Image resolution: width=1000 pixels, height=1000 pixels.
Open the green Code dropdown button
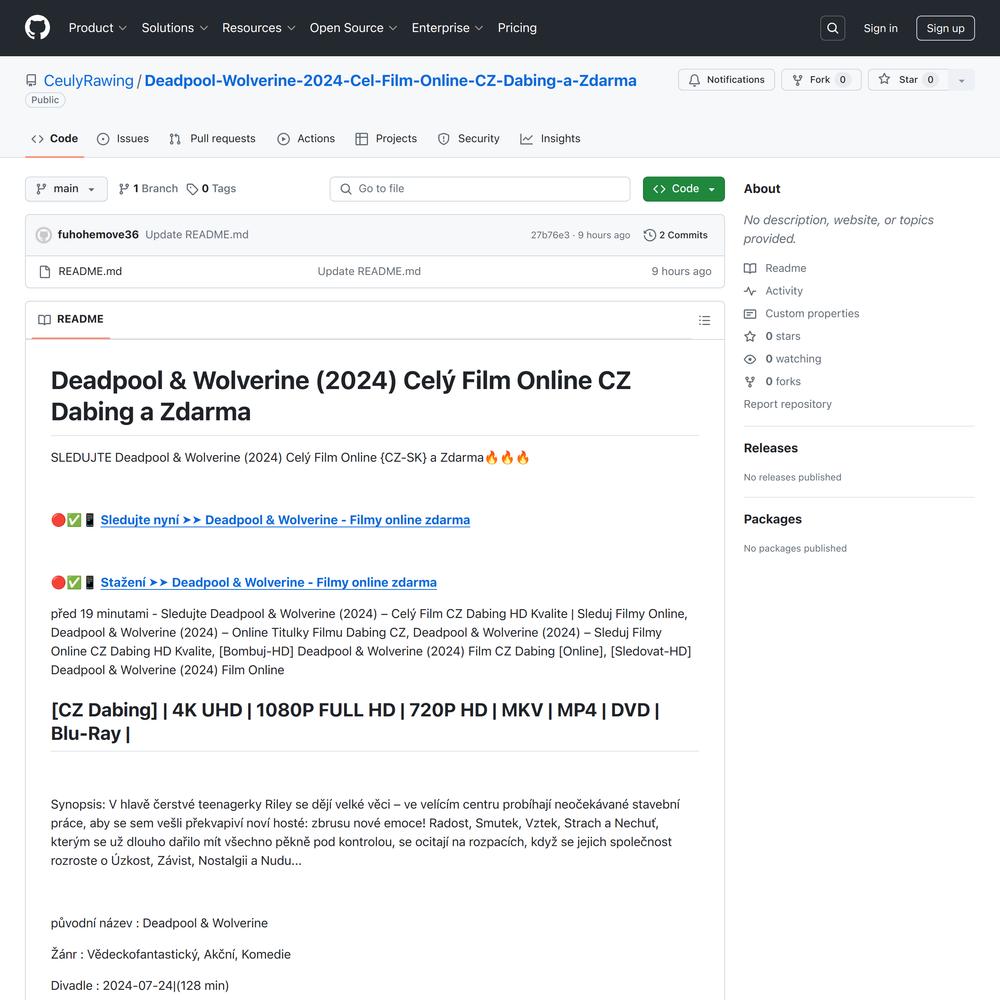(684, 189)
